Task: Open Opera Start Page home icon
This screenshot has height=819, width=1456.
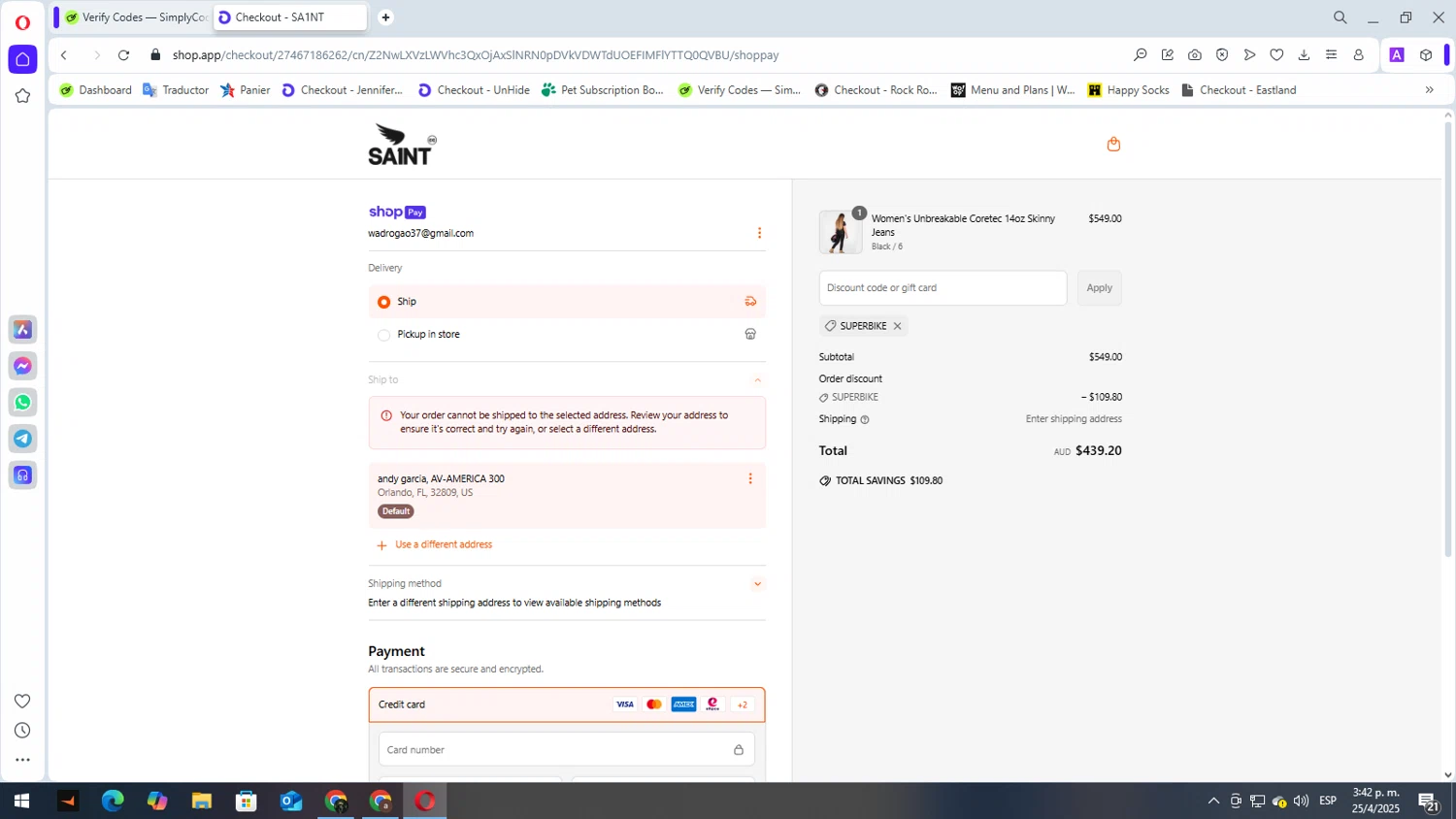Action: (x=22, y=59)
